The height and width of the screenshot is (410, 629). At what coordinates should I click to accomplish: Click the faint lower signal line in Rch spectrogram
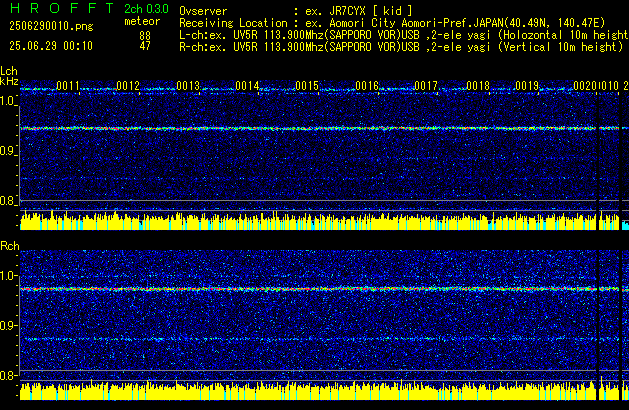[308, 339]
